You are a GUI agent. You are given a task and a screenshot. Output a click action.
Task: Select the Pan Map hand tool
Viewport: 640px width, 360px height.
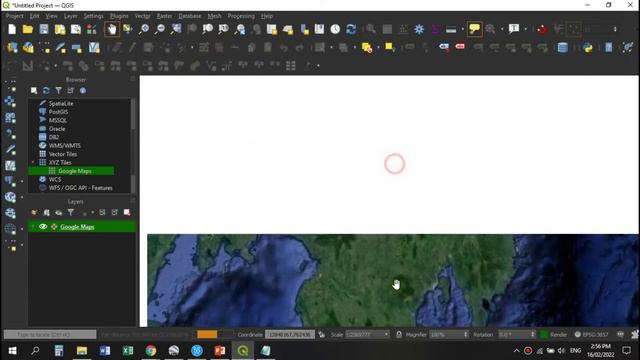(x=111, y=29)
